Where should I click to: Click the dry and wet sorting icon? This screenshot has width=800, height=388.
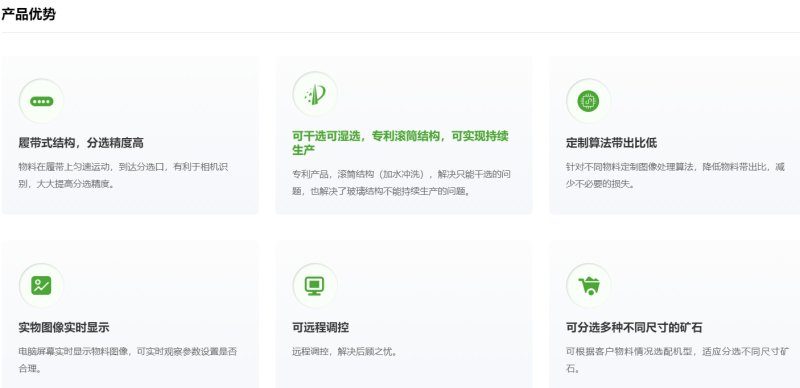coord(315,94)
